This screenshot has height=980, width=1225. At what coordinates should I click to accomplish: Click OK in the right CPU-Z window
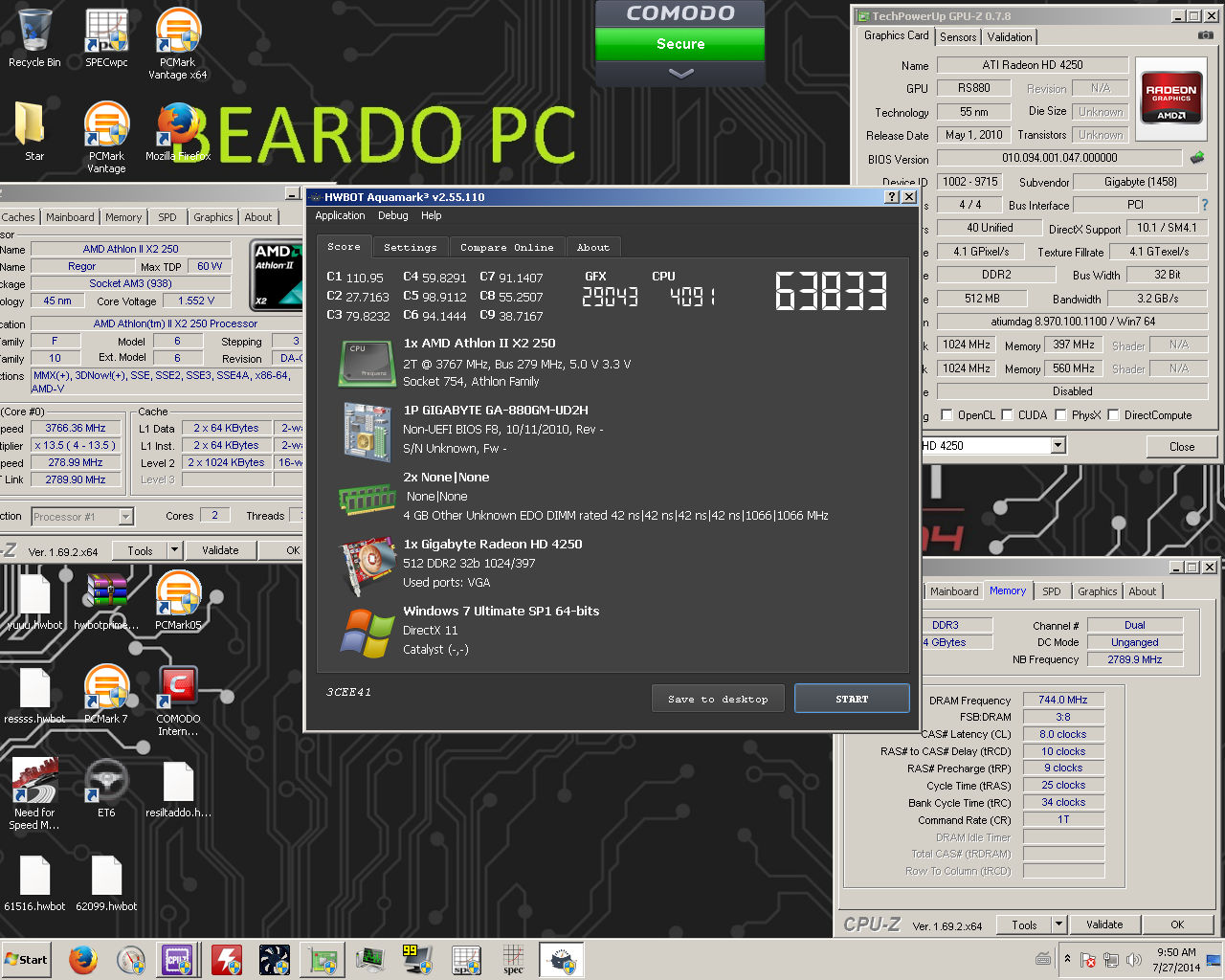[1177, 924]
